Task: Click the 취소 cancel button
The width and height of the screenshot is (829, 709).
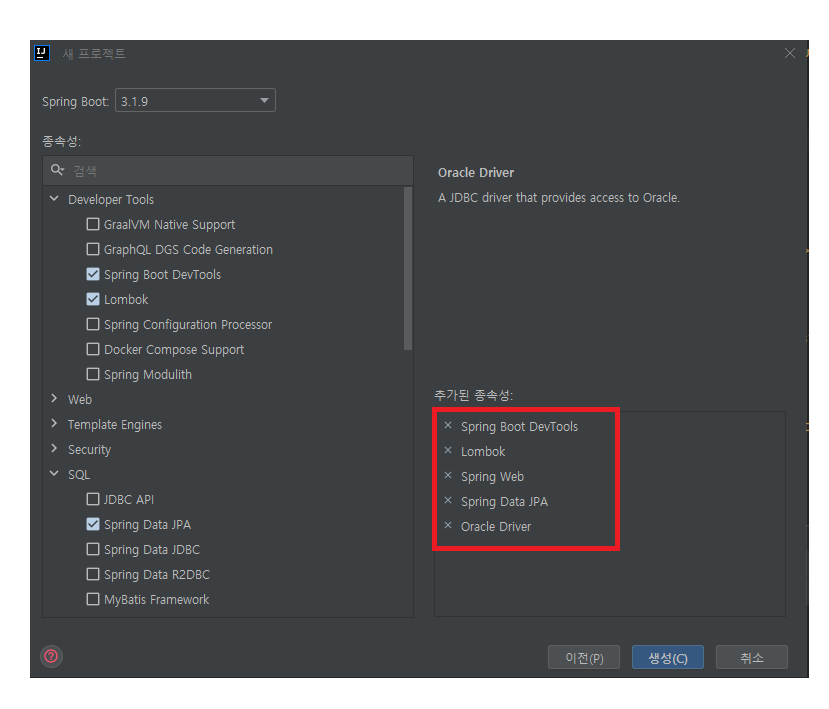Action: click(x=752, y=657)
